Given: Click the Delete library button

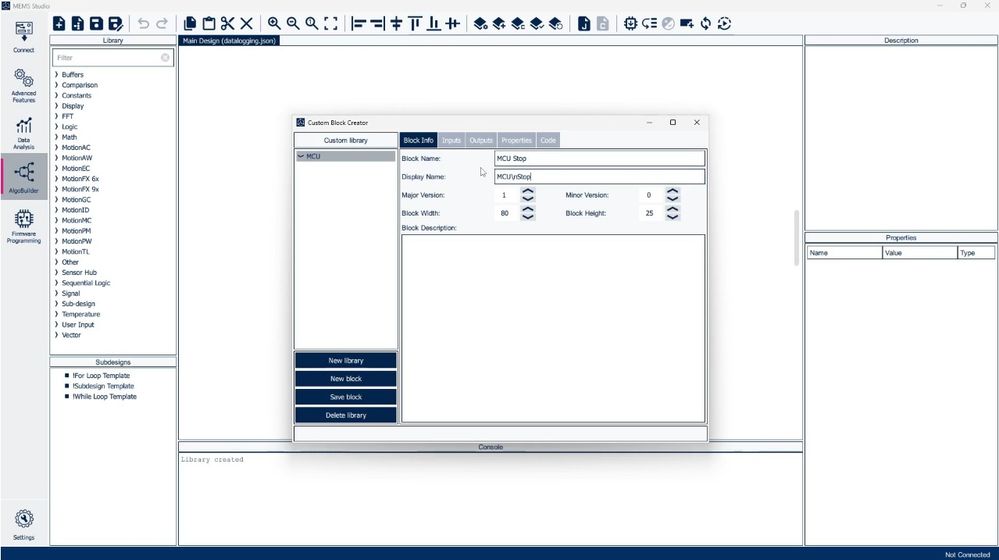Looking at the screenshot, I should pos(345,415).
